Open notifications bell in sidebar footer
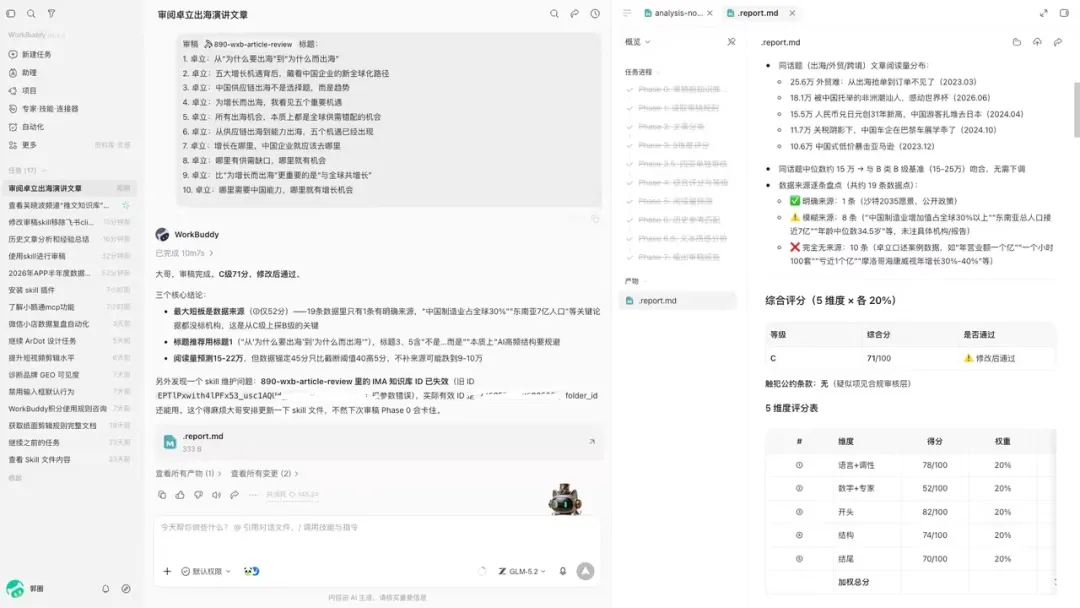The width and height of the screenshot is (1080, 608). (105, 589)
